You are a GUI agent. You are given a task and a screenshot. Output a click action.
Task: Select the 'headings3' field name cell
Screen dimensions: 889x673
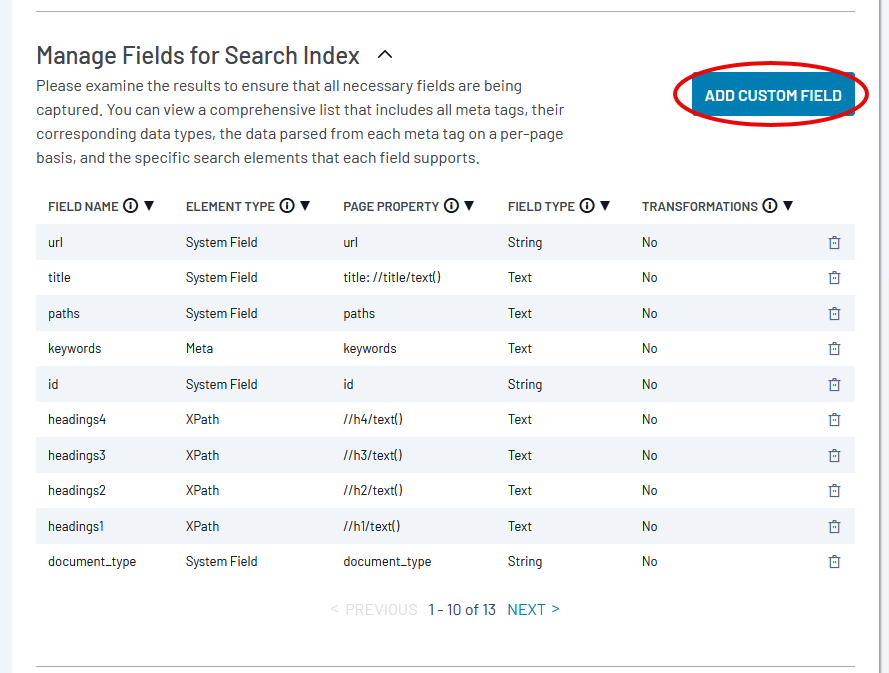point(77,455)
